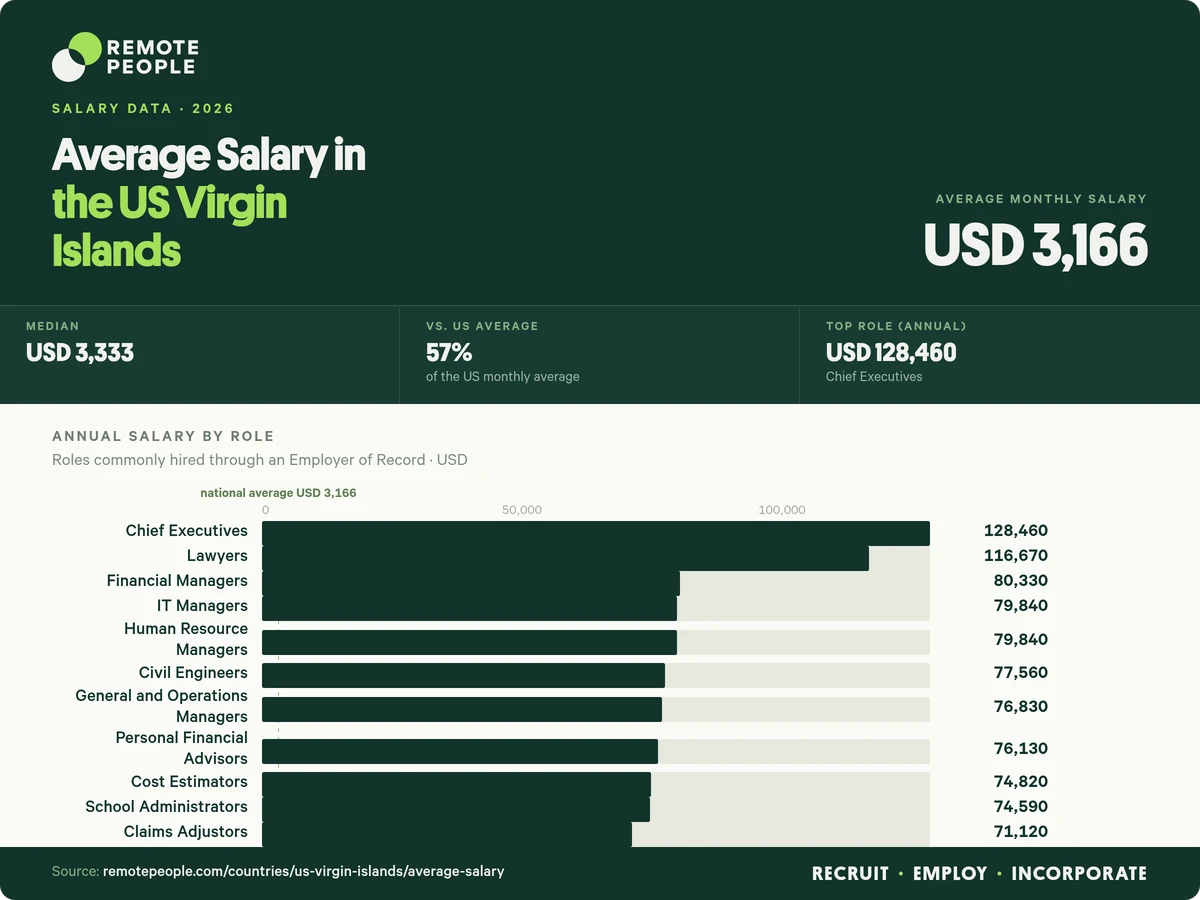Click the 'Claims Adjustors' row label
The image size is (1200, 900).
[x=186, y=832]
